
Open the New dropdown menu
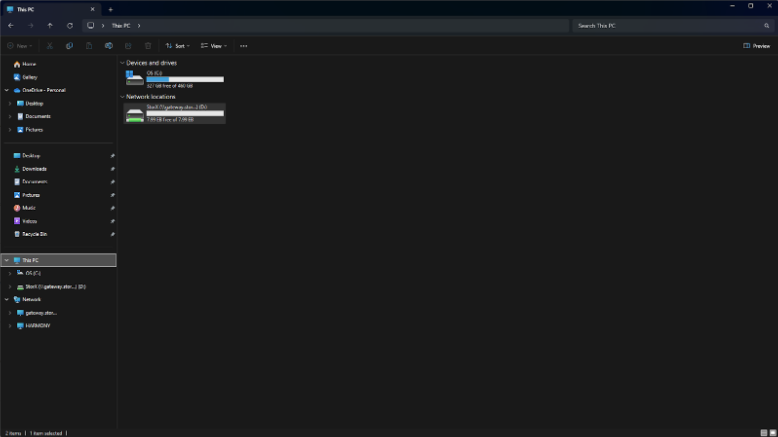(20, 46)
